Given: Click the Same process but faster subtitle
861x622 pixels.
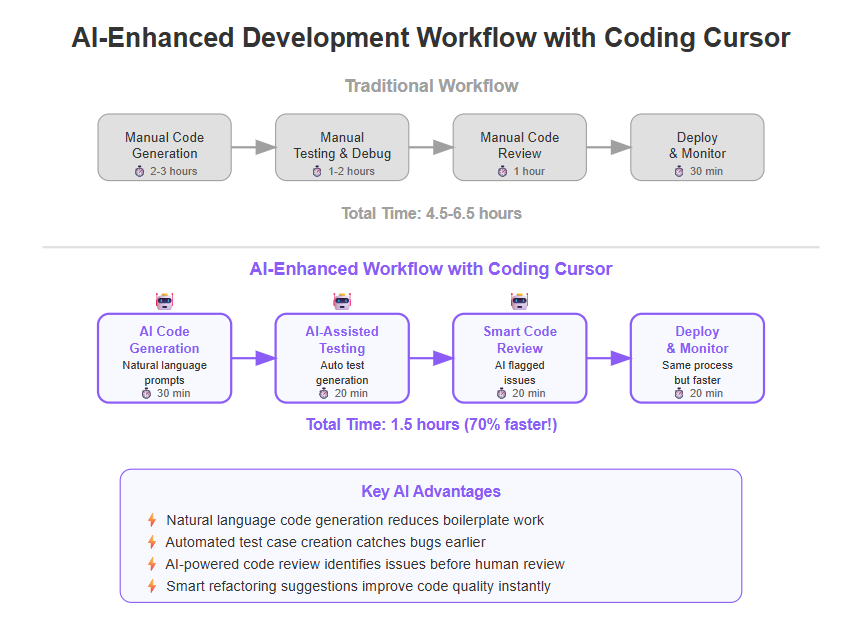Looking at the screenshot, I should tap(697, 373).
